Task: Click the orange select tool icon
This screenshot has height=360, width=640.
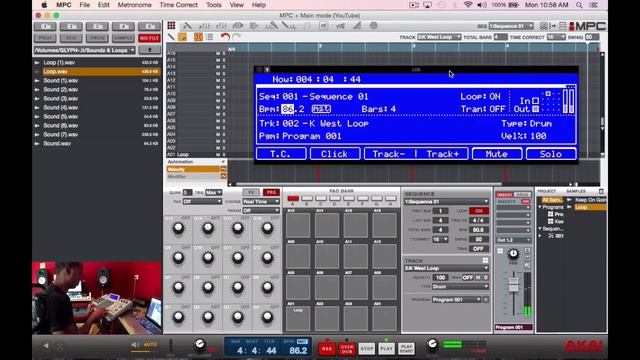Action: pyautogui.click(x=182, y=37)
